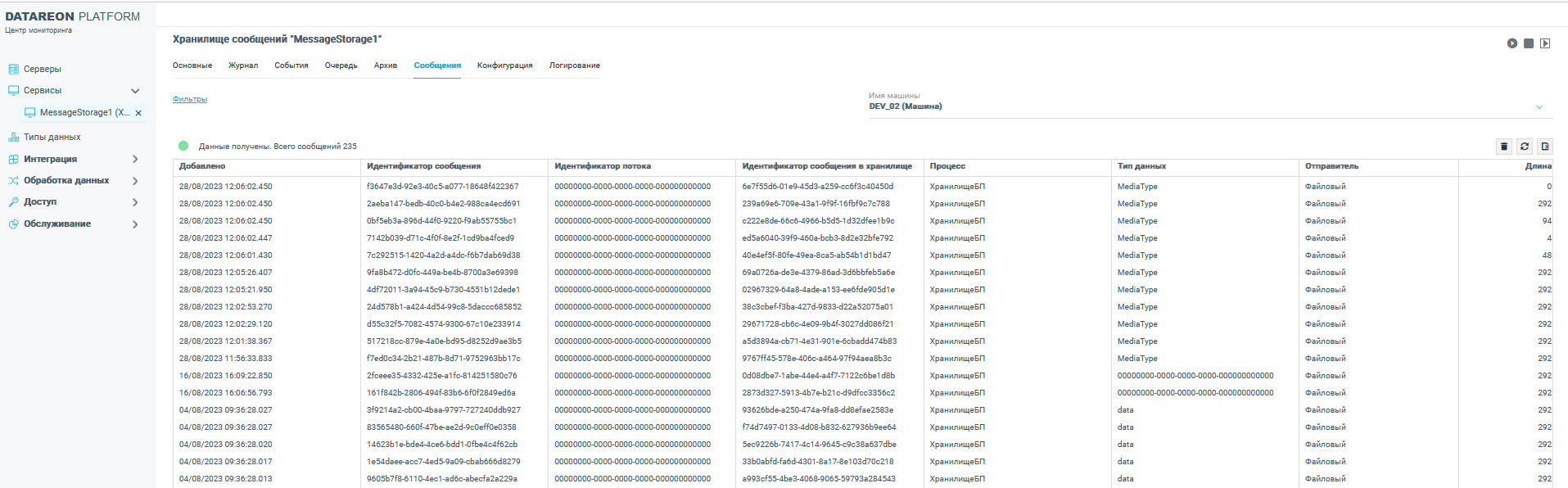Expand the Интеграция menu

(135, 160)
